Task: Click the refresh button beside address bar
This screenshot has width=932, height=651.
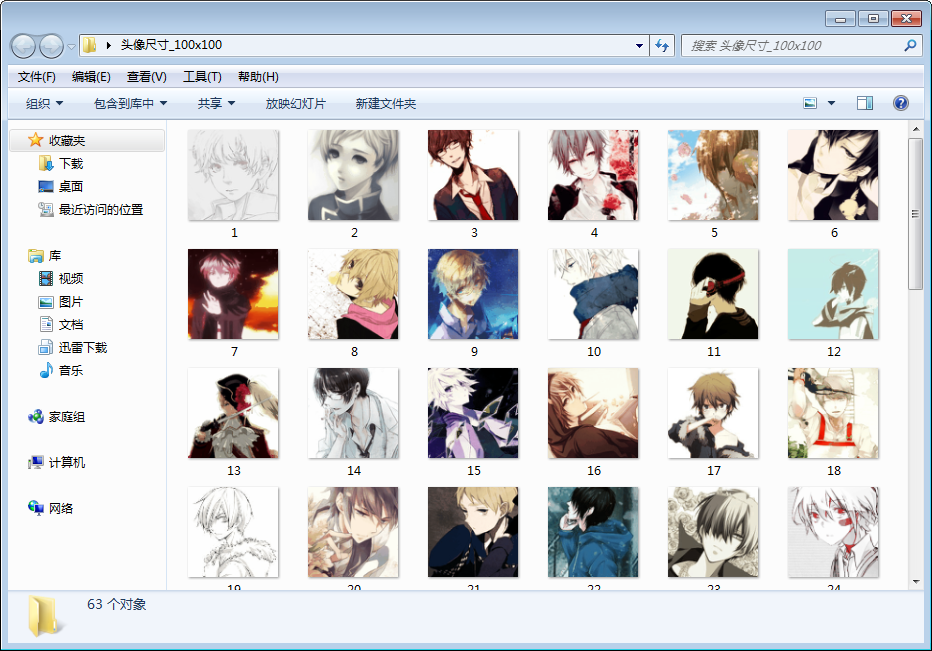Action: tap(661, 45)
